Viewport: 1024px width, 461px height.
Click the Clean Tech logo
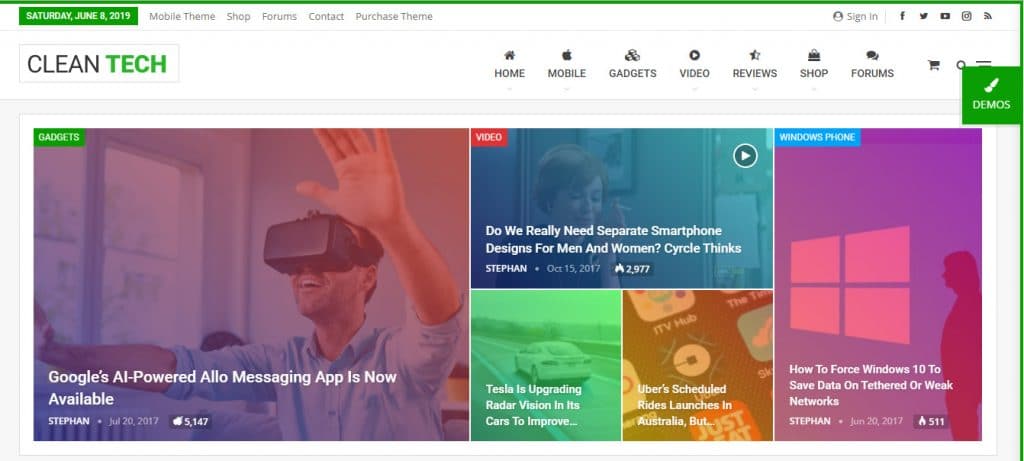[x=99, y=63]
